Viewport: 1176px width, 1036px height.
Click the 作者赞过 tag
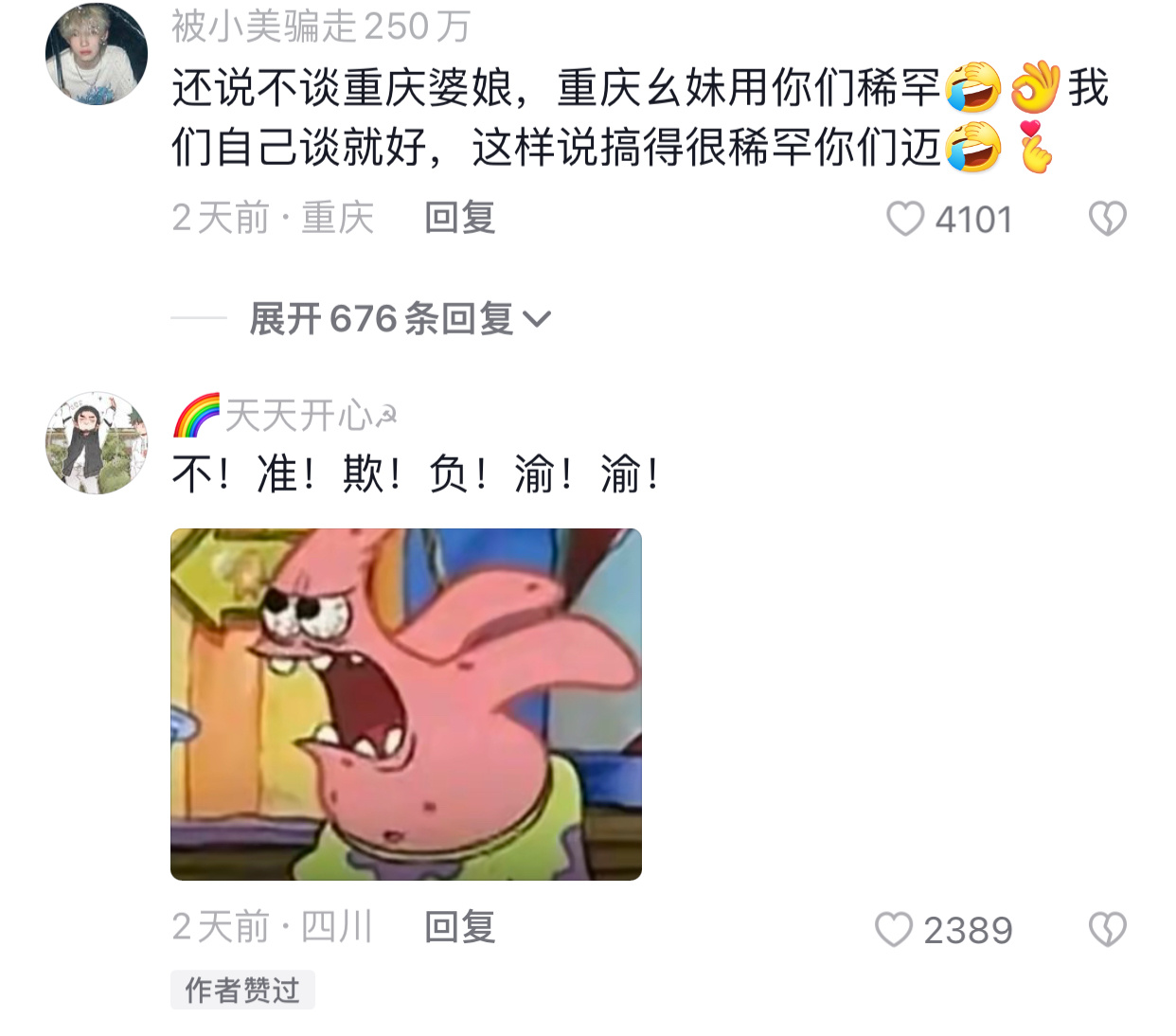242,990
